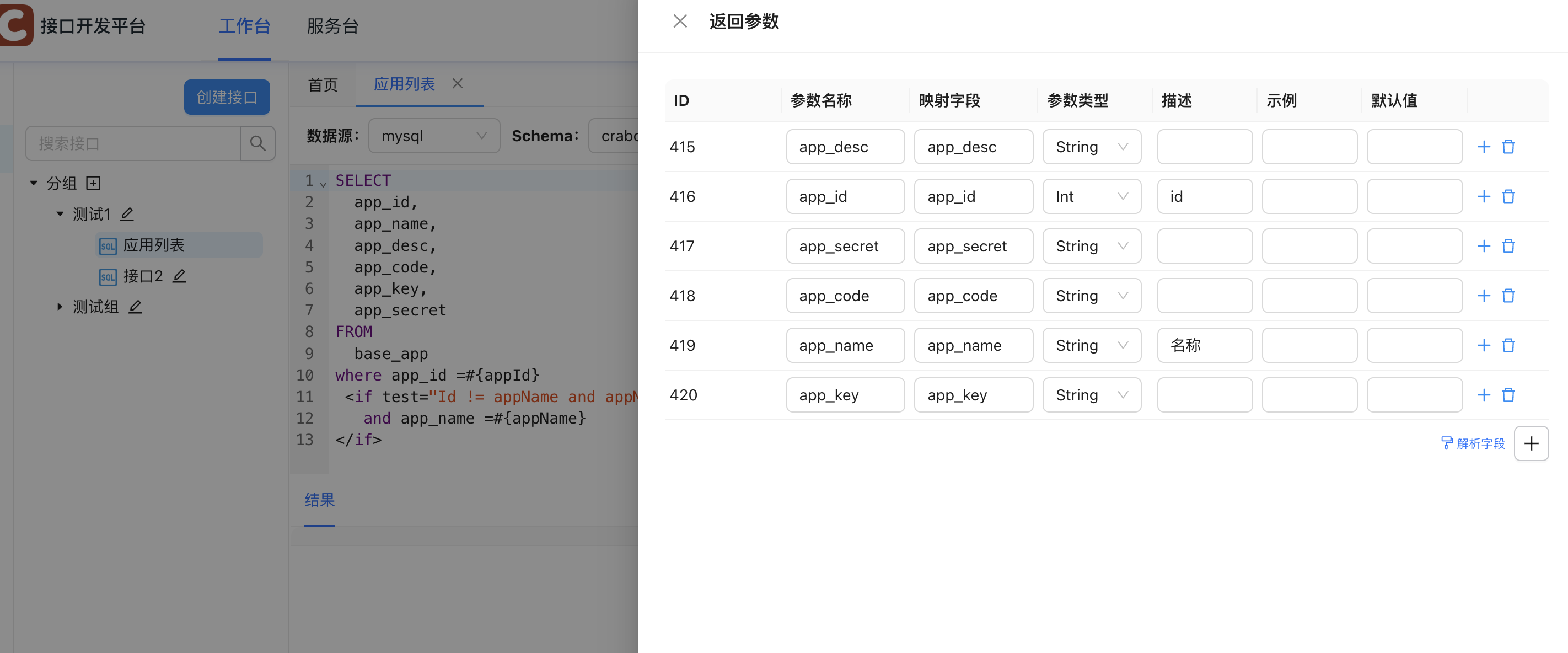Delete the app_secret parameter row
Screen dimensions: 1568x653
click(1508, 246)
